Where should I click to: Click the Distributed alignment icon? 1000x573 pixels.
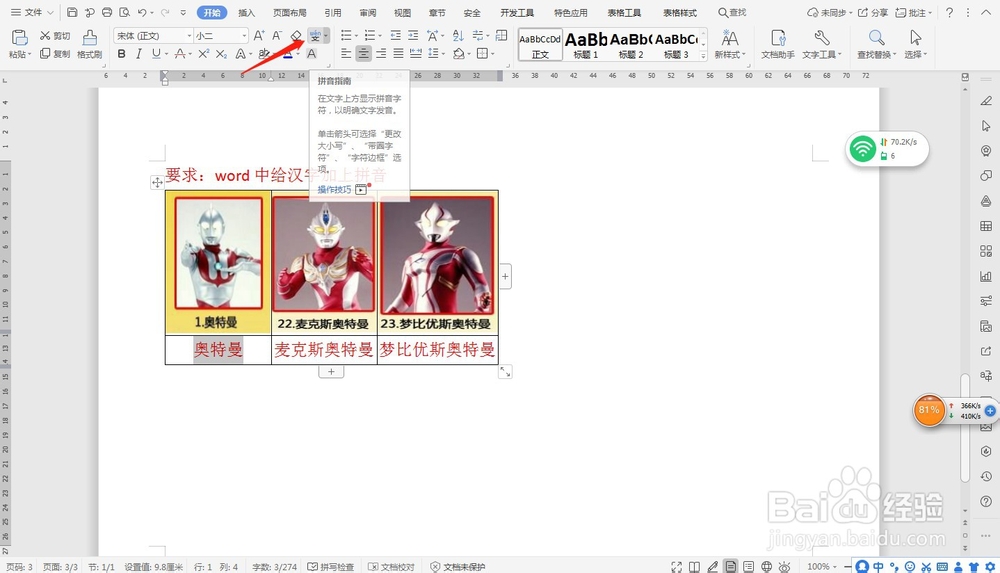click(x=416, y=54)
